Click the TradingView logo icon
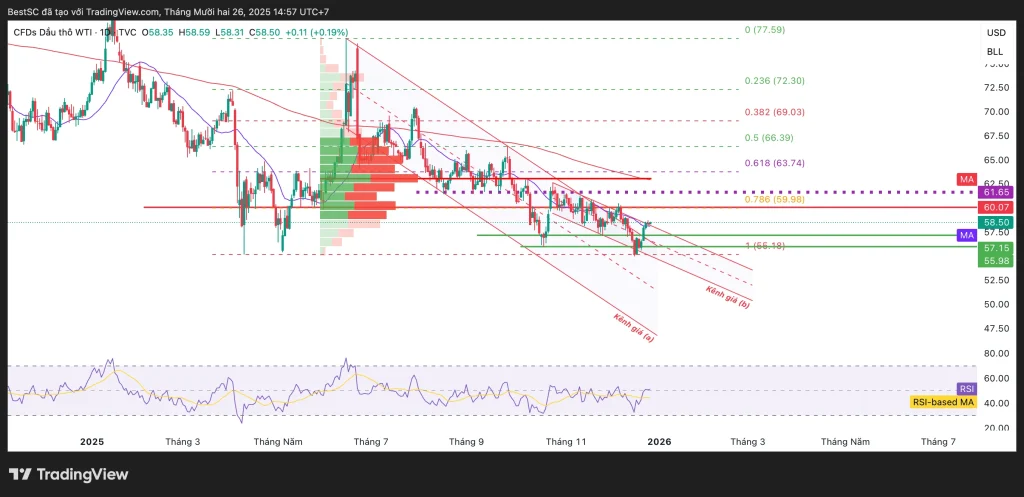This screenshot has height=497, width=1024. pyautogui.click(x=20, y=474)
